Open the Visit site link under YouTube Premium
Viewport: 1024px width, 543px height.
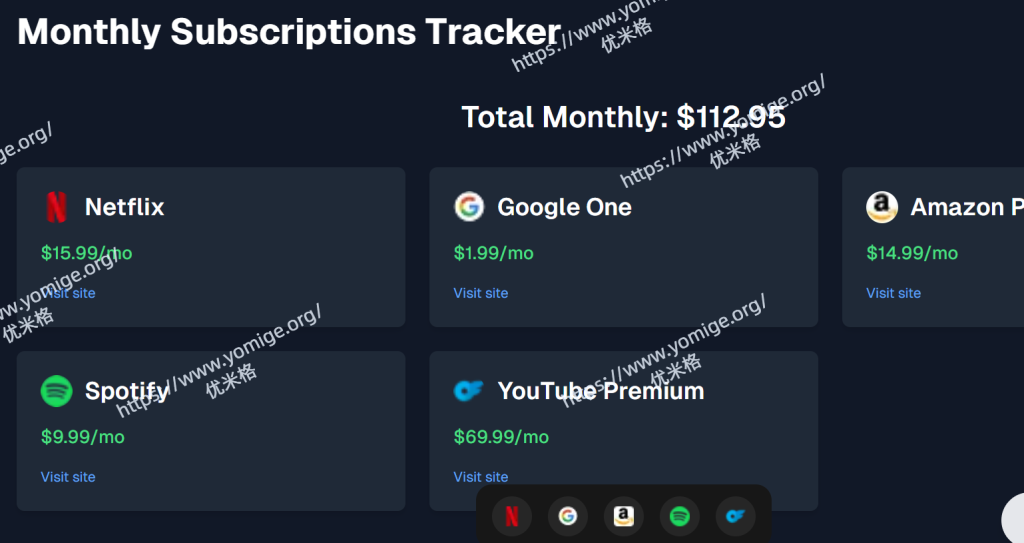481,477
